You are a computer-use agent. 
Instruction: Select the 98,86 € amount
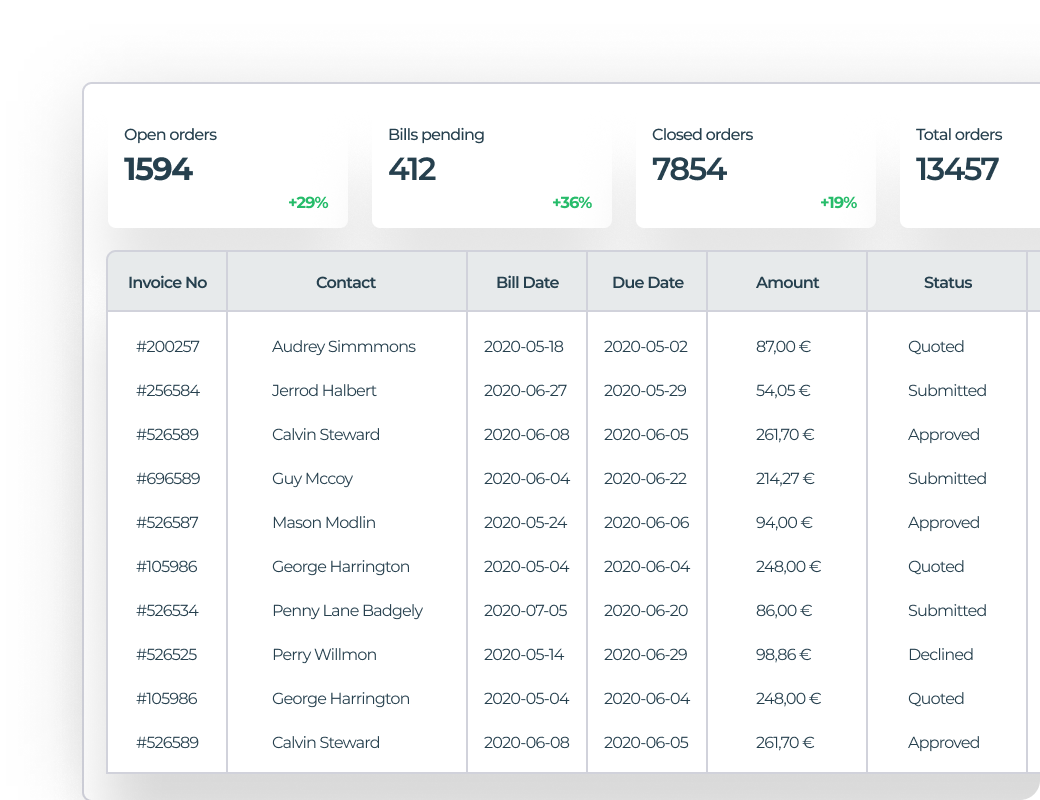pos(783,654)
